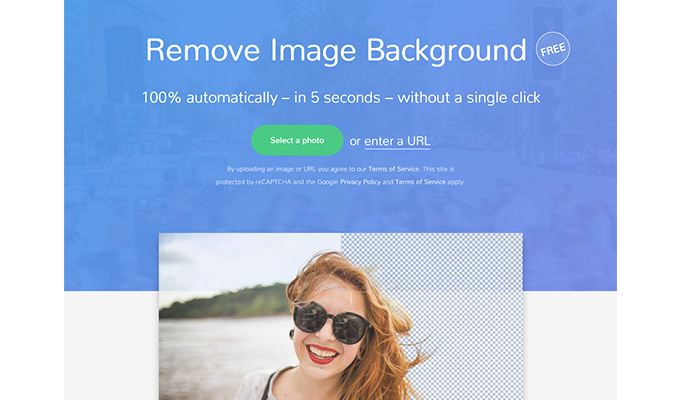
Task: Click the circular FREE badge
Action: click(553, 49)
